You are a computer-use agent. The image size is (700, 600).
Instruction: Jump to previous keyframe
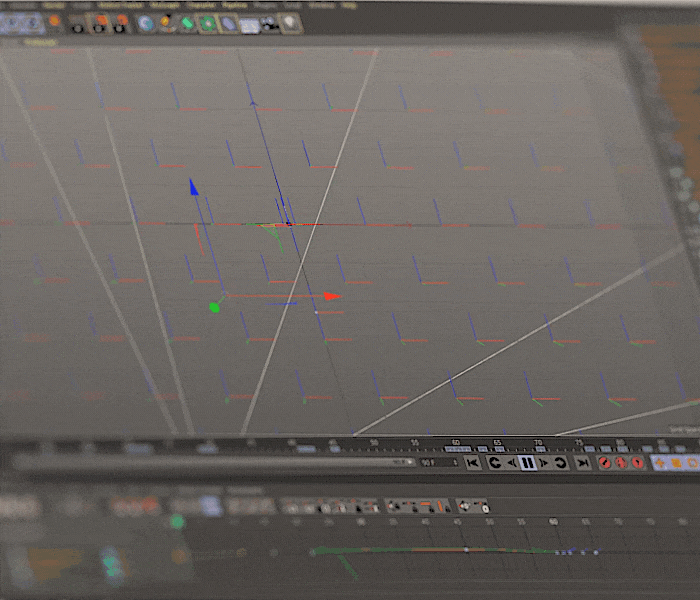click(x=494, y=462)
